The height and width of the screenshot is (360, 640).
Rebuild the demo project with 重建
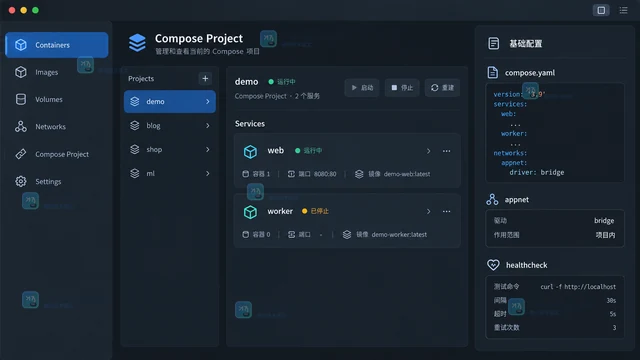pyautogui.click(x=442, y=88)
